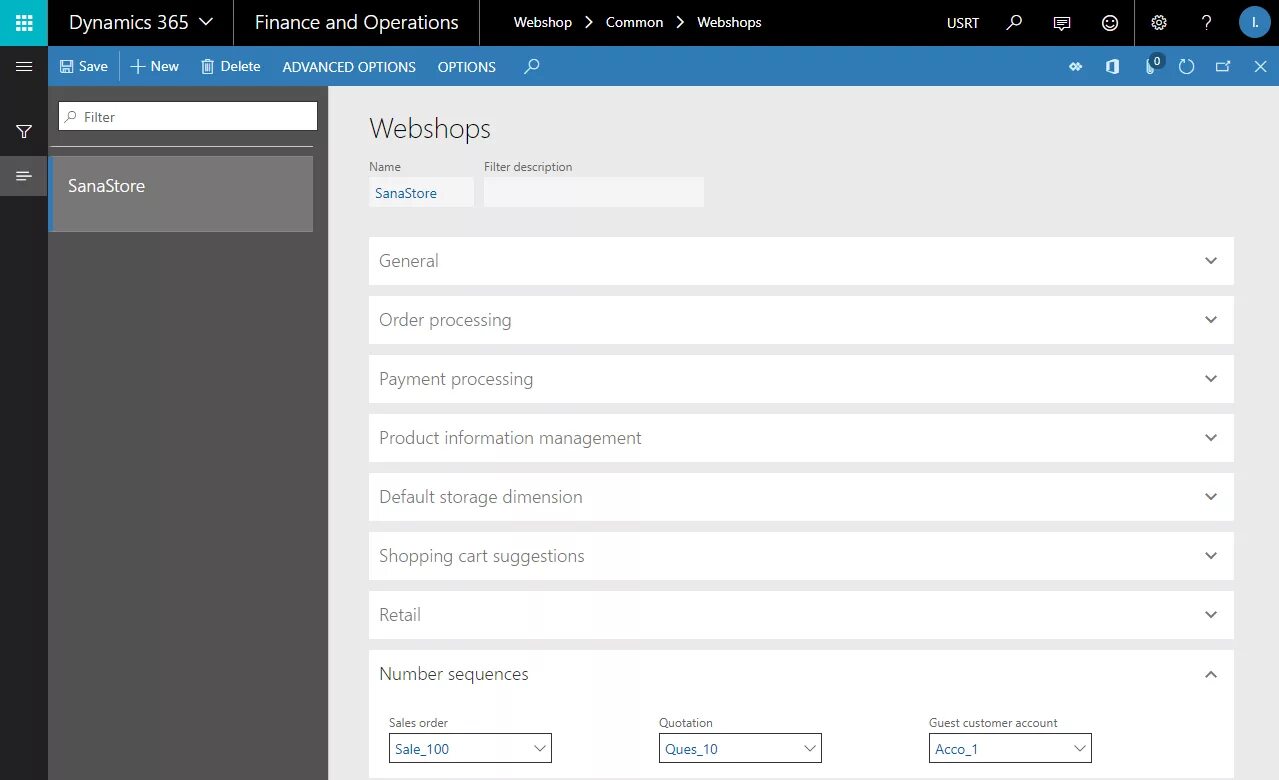Open the app launcher waffle icon

(x=24, y=22)
